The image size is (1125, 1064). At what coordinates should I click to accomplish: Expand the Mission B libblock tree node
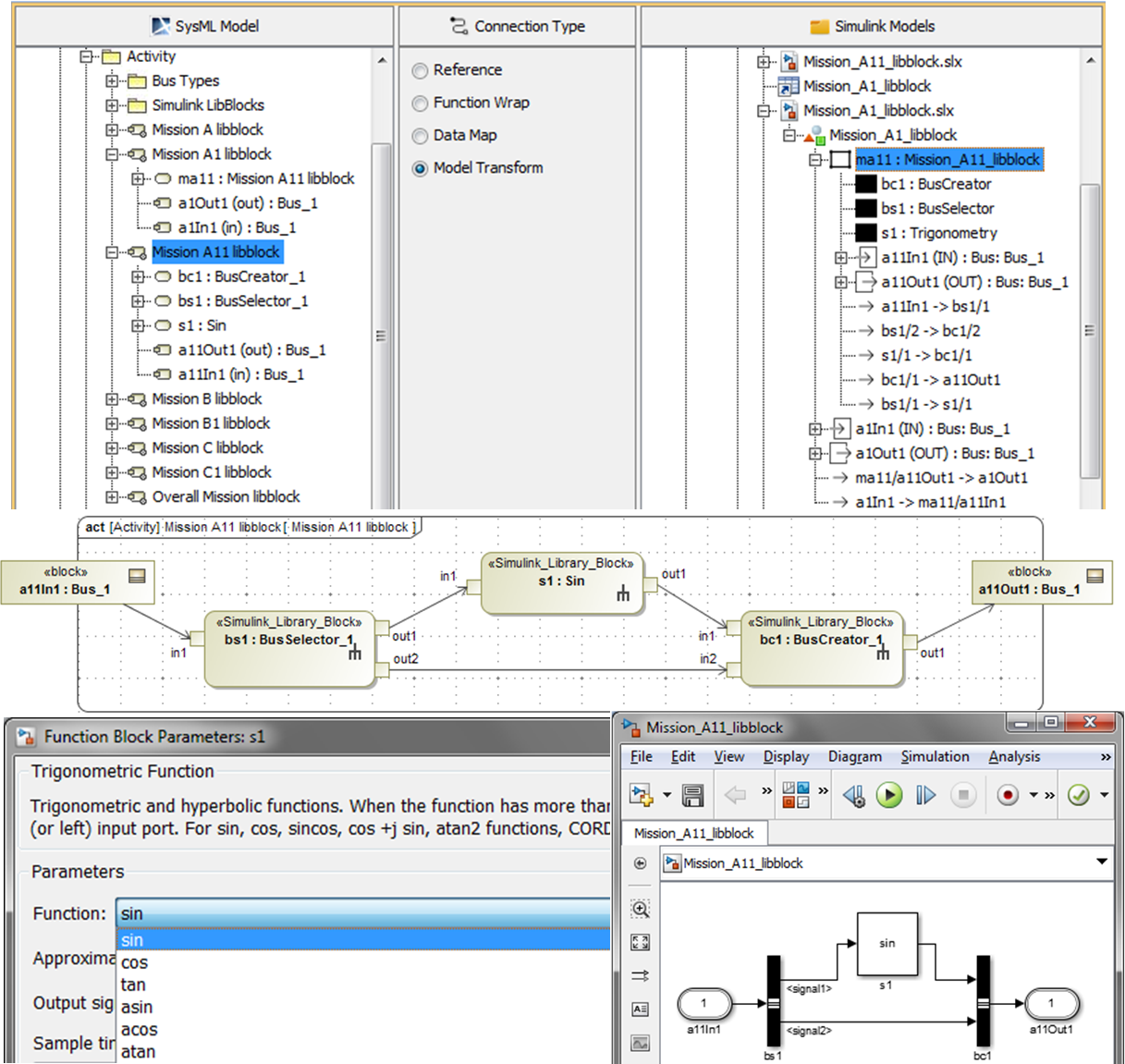coord(113,398)
